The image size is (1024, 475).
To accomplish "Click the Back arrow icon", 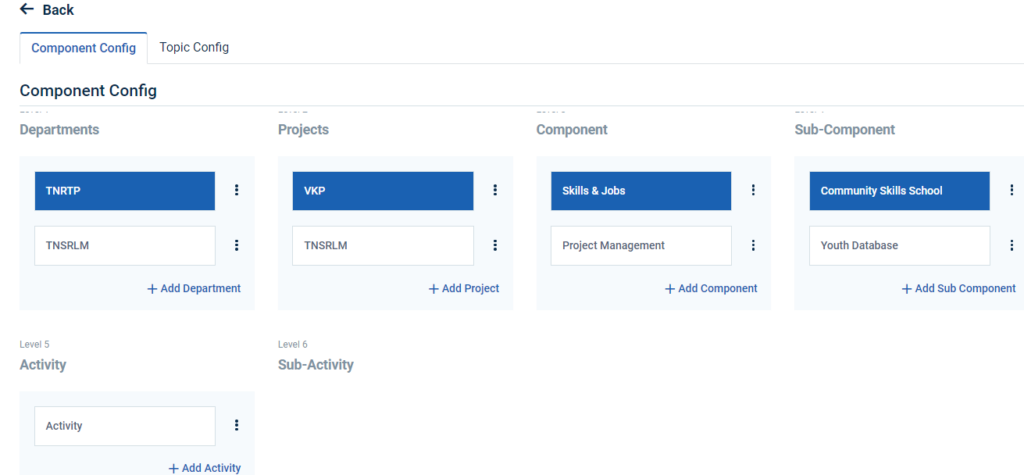I will (27, 10).
